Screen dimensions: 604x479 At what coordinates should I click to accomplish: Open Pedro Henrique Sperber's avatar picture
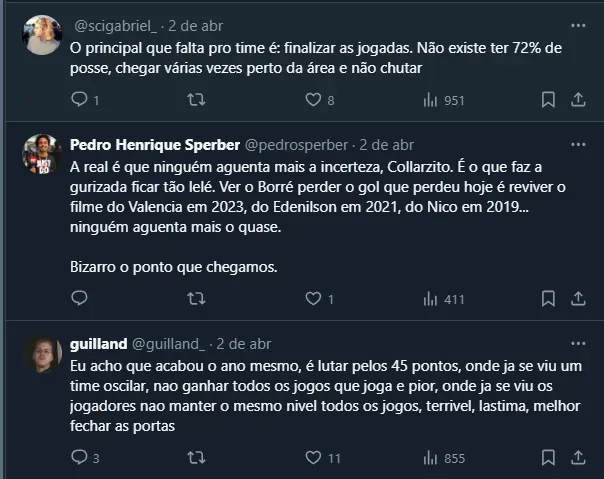tap(43, 153)
